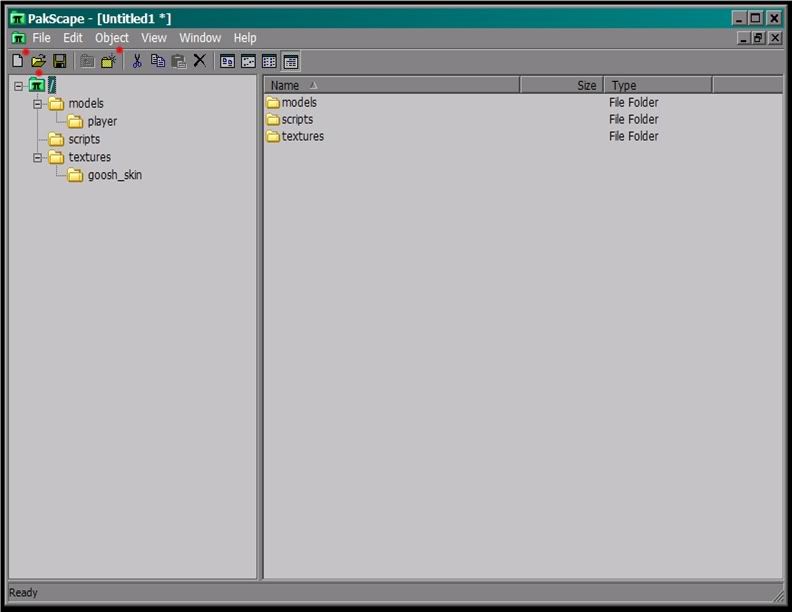This screenshot has height=612, width=792.
Task: Sort by the Size column header
Action: (x=561, y=85)
